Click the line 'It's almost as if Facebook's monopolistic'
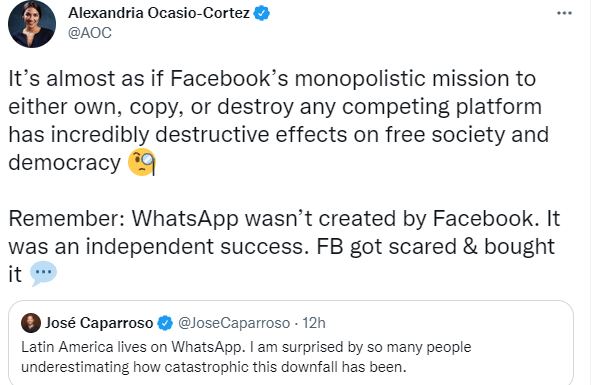Image resolution: width=596 pixels, height=385 pixels. coord(272,79)
